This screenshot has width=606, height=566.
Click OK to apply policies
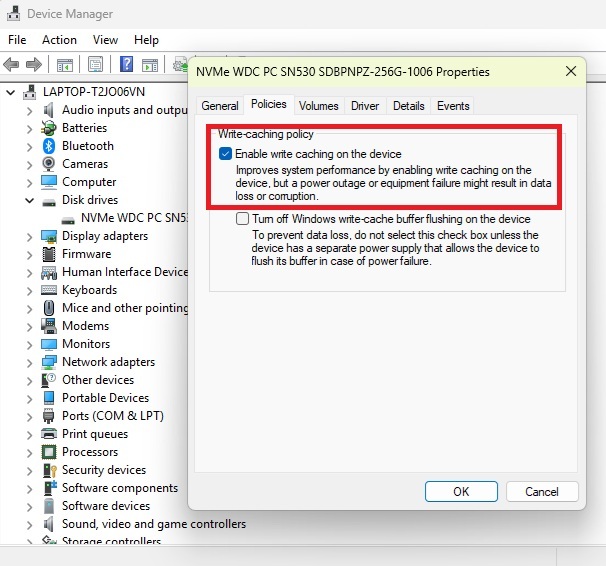pos(461,491)
